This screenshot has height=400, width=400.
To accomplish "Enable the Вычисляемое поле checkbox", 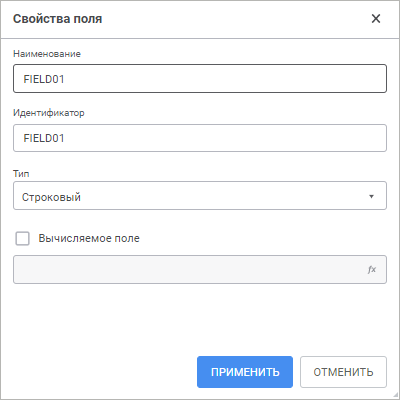I will pyautogui.click(x=22, y=238).
